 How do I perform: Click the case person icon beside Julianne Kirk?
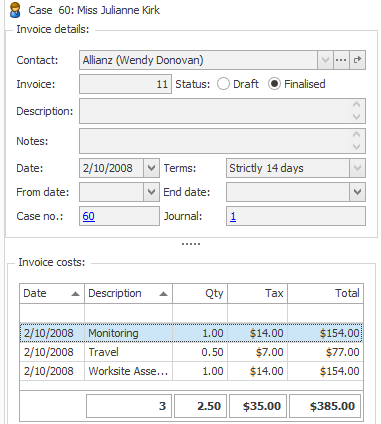15,10
